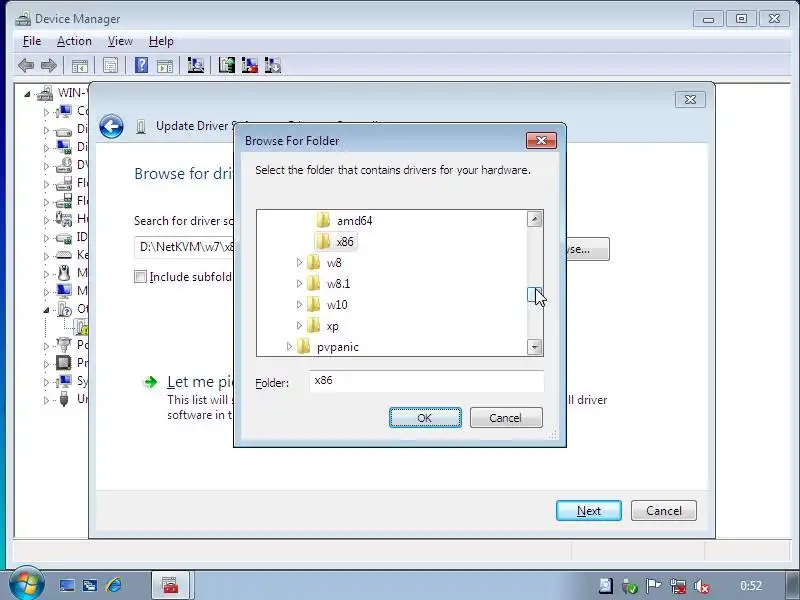
Task: Select the Mice category icon
Action: (x=64, y=273)
